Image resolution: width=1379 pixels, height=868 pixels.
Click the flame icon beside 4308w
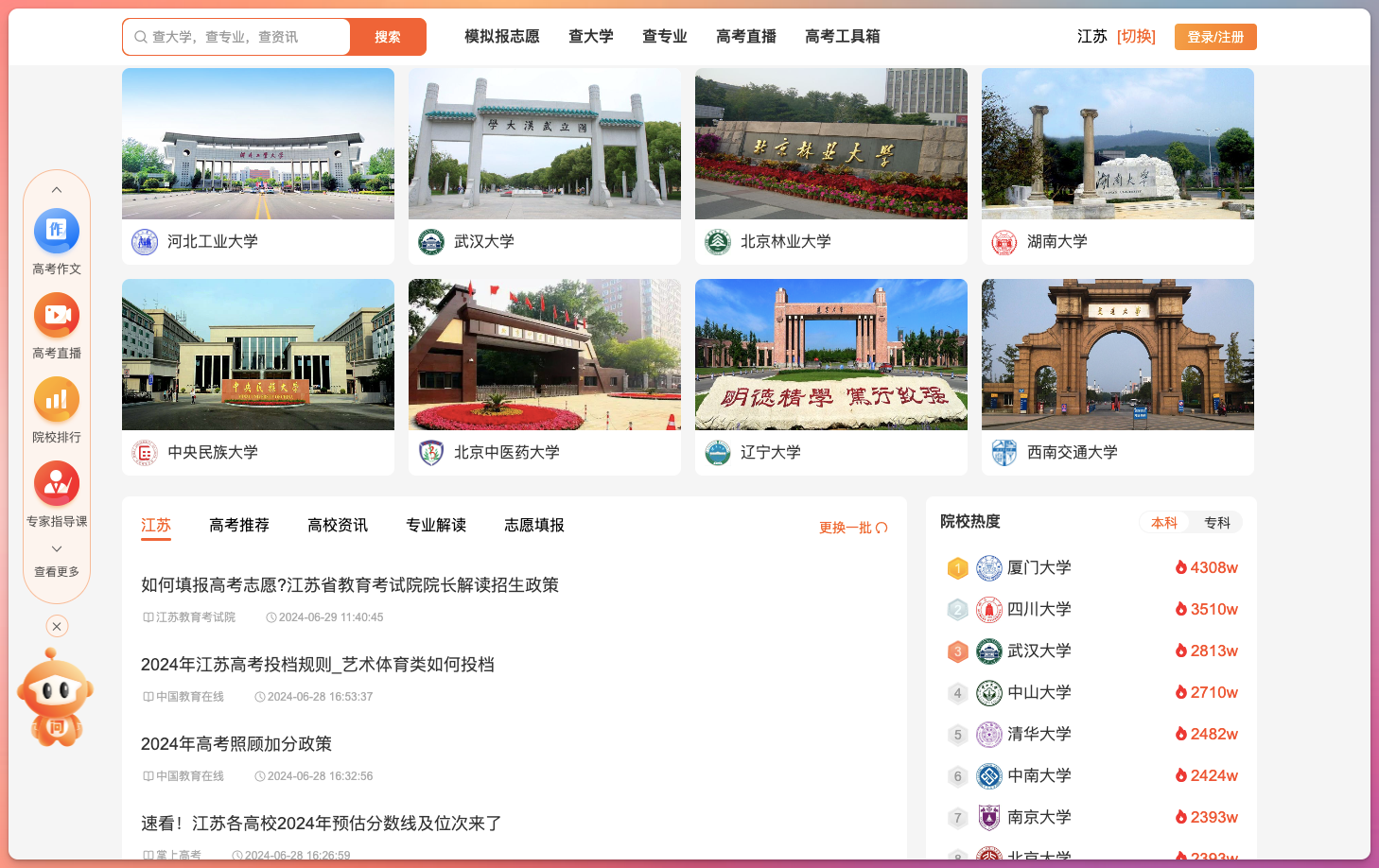[1181, 567]
